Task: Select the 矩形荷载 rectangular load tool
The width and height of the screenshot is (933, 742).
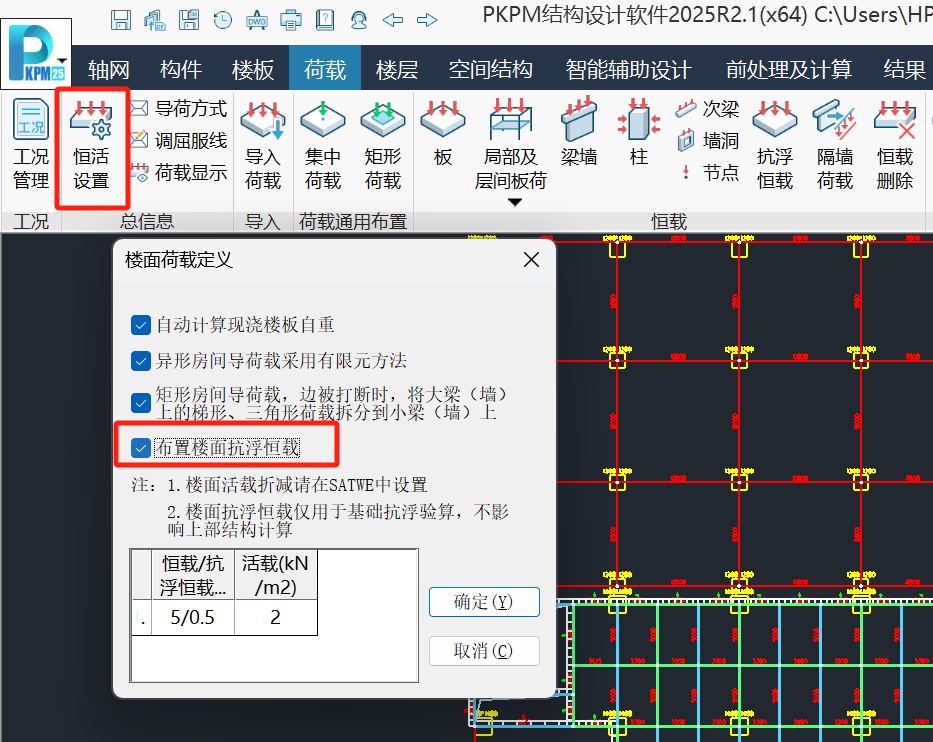Action: click(381, 140)
